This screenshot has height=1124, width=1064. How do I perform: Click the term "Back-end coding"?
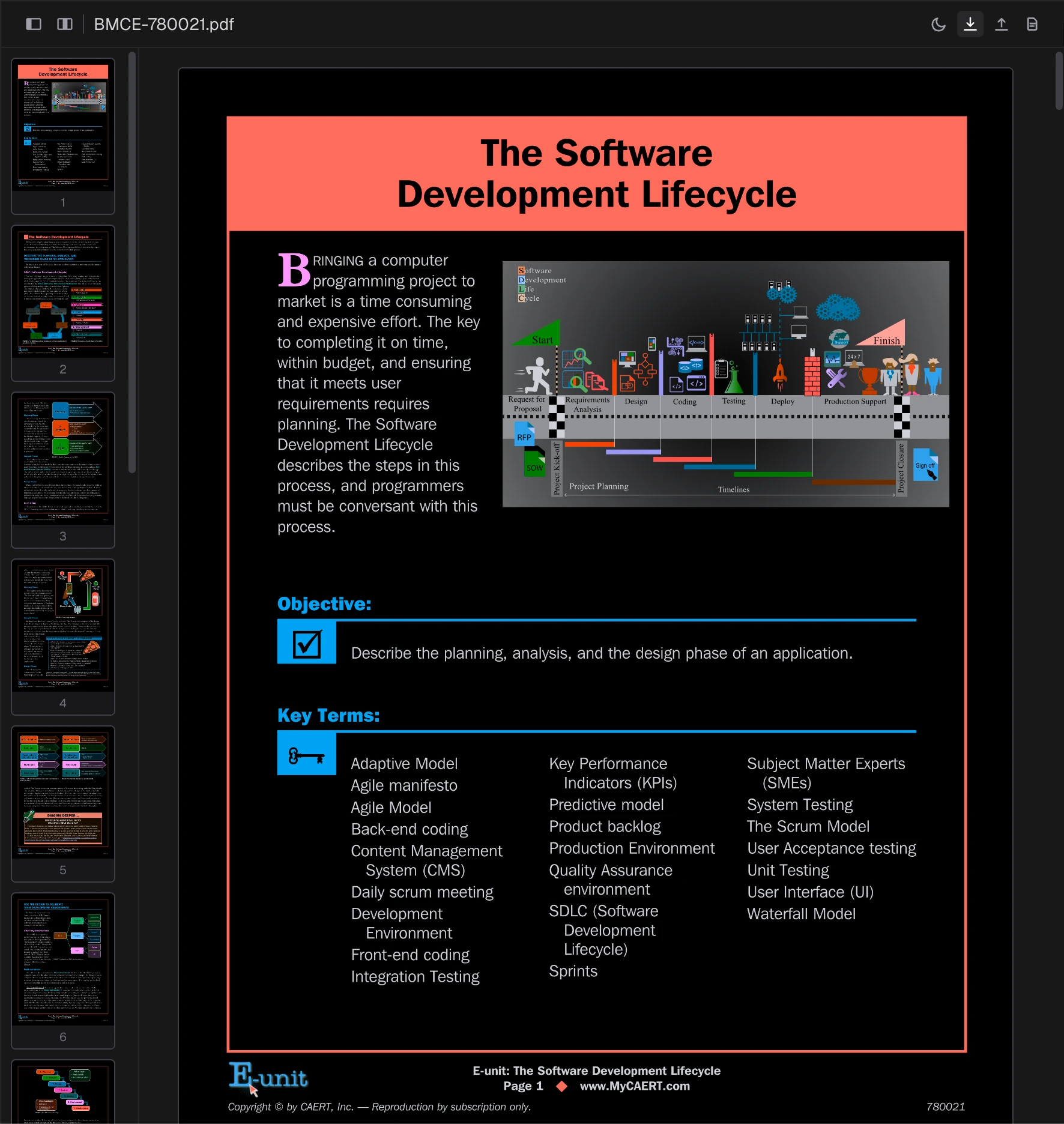click(410, 829)
